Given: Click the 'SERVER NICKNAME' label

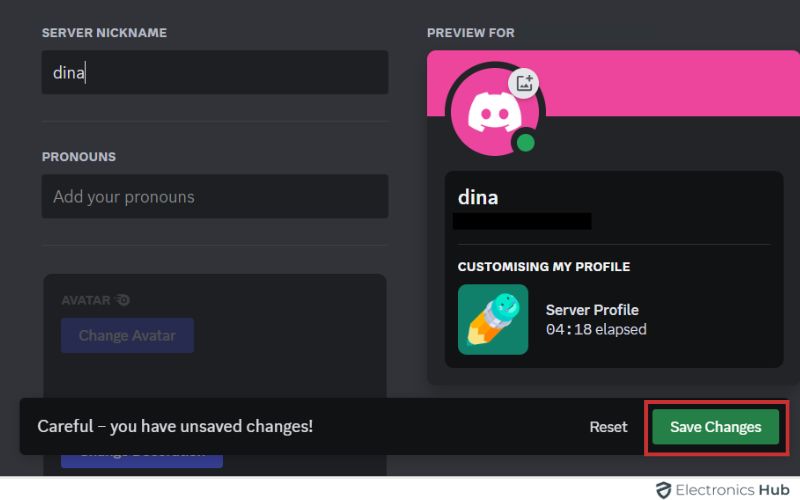Looking at the screenshot, I should (x=104, y=33).
